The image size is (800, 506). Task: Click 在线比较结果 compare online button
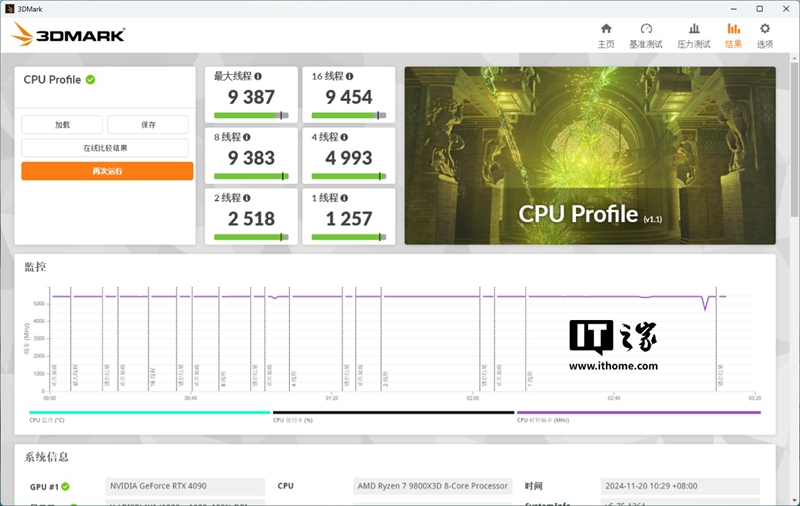coord(105,148)
